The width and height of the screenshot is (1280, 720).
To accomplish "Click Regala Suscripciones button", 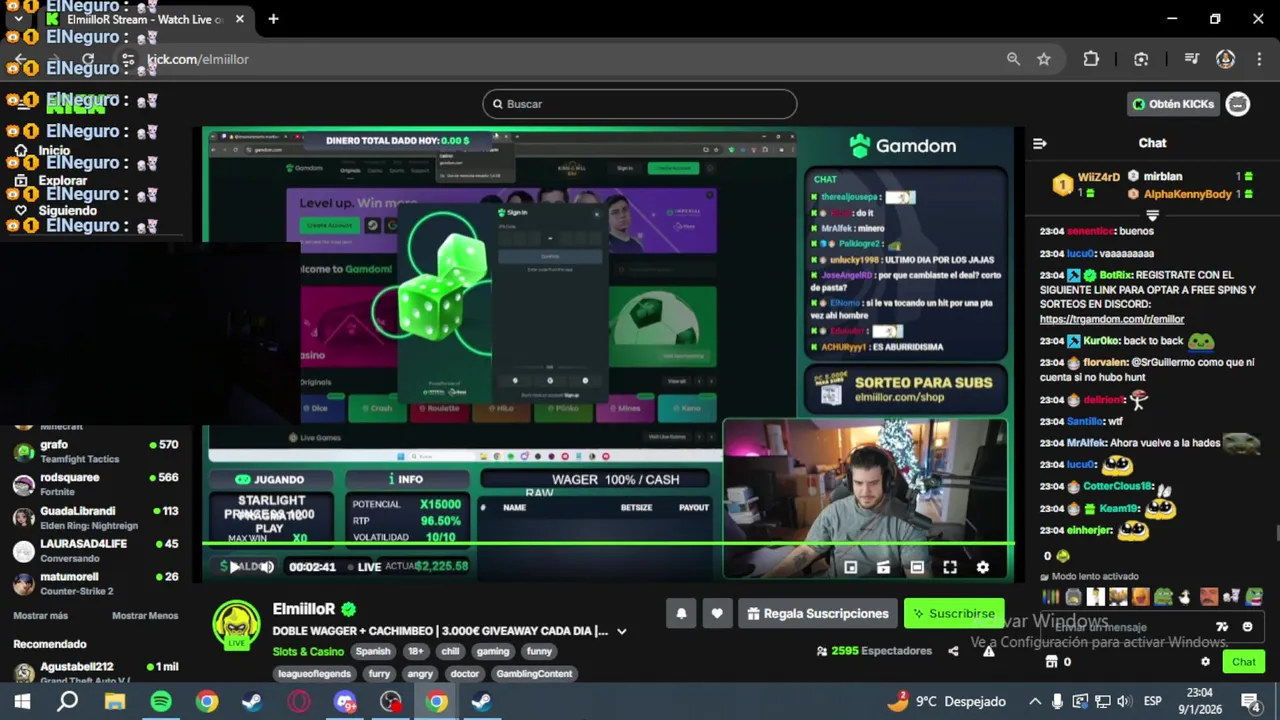I will (x=818, y=614).
